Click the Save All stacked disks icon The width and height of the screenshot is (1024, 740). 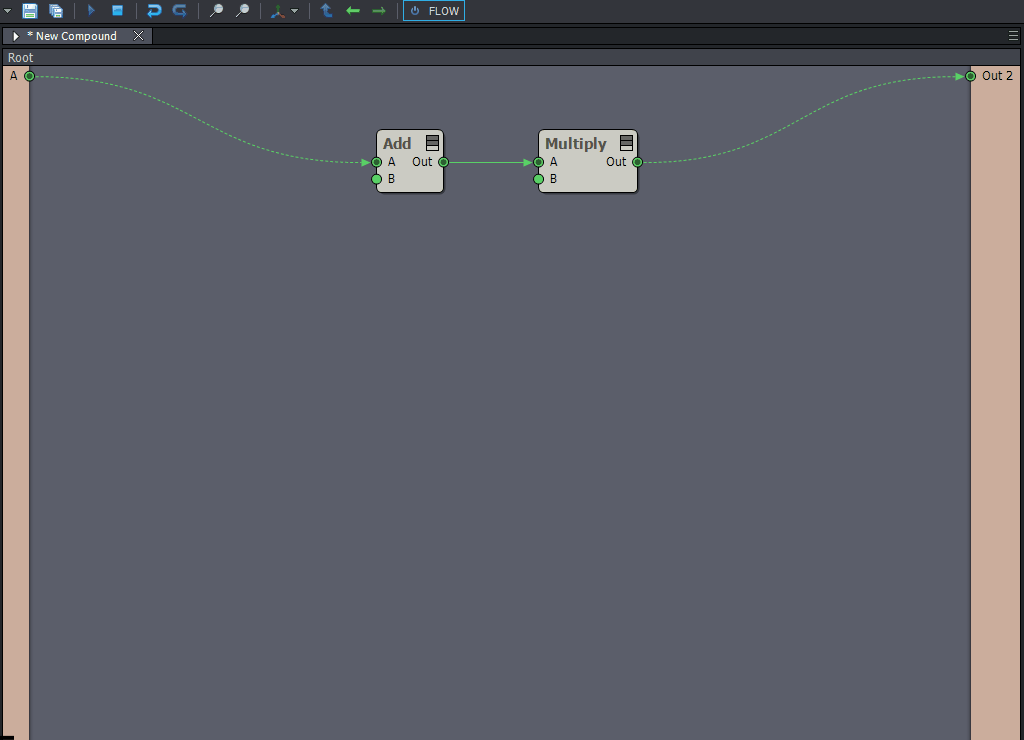tap(56, 10)
